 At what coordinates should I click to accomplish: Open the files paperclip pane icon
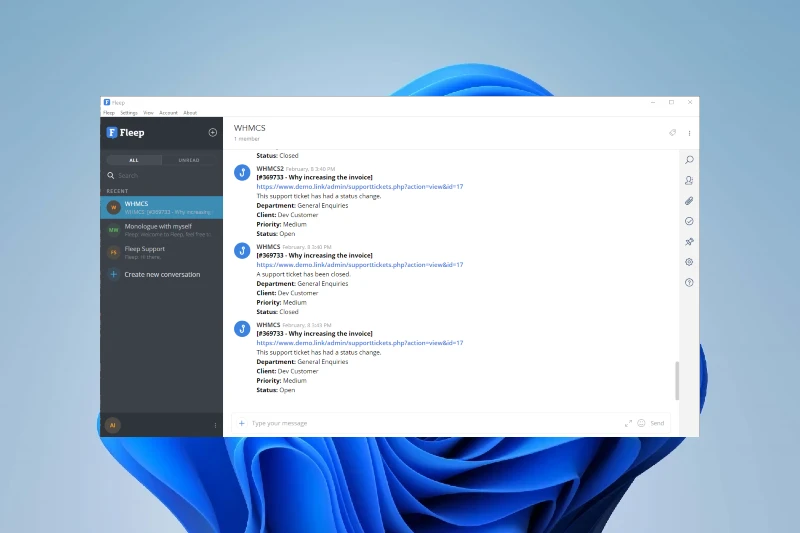(x=689, y=201)
